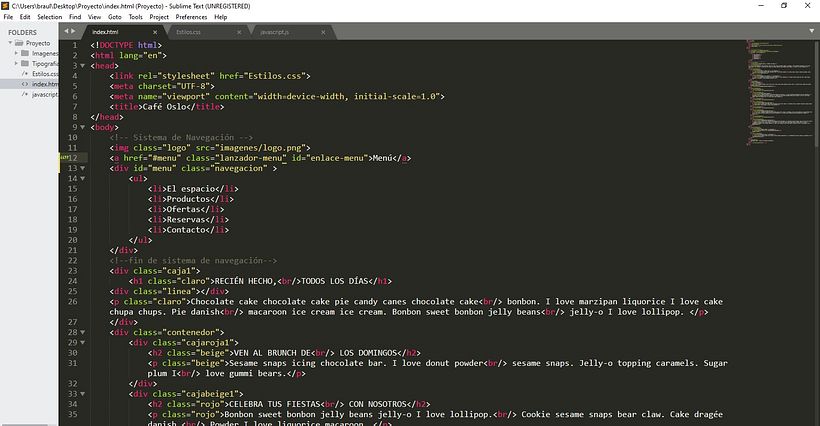Go to previous tab with left arrow

(66, 31)
